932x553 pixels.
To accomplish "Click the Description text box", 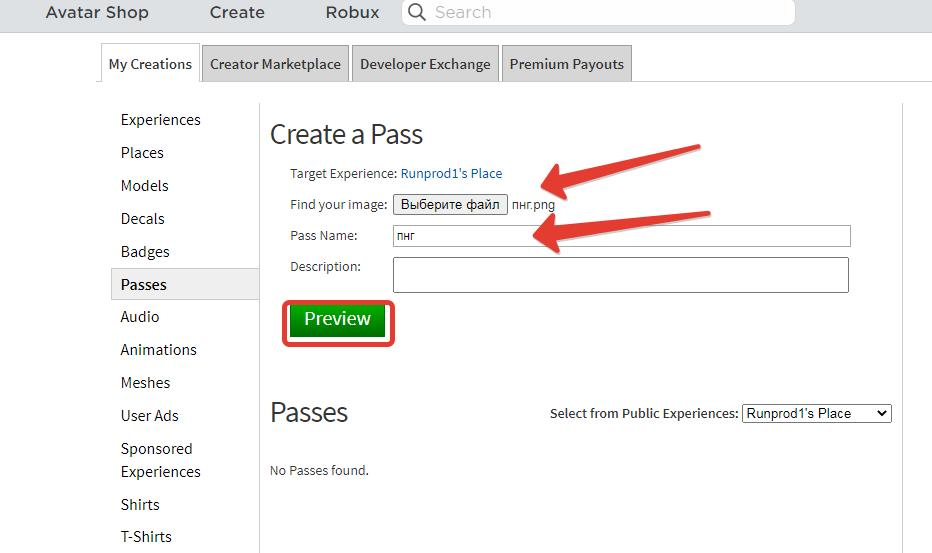I will coord(620,275).
